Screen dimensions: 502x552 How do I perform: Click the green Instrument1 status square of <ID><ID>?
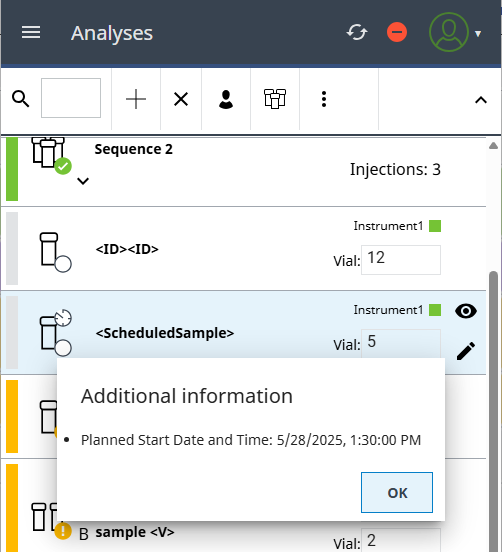point(435,226)
